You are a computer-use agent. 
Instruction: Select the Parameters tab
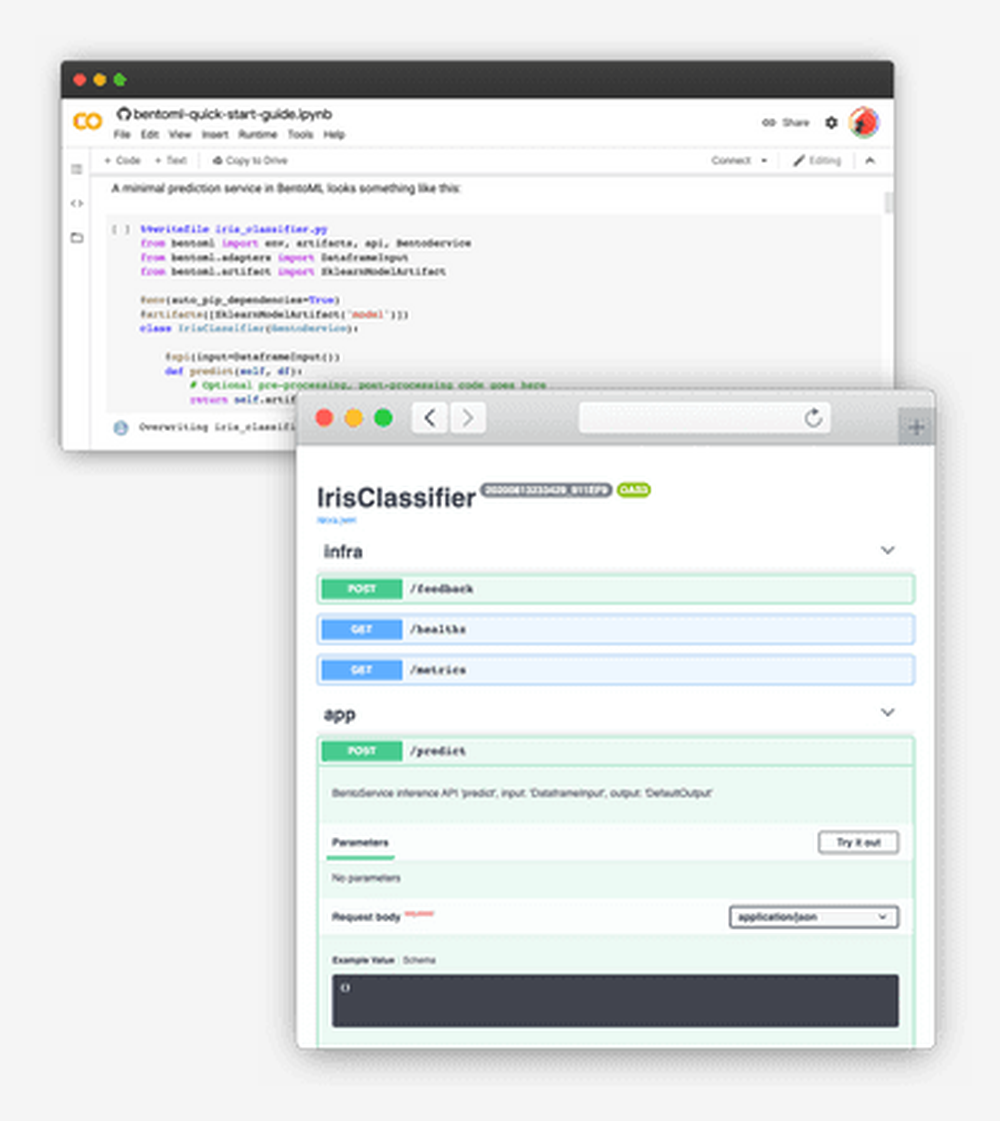coord(360,843)
